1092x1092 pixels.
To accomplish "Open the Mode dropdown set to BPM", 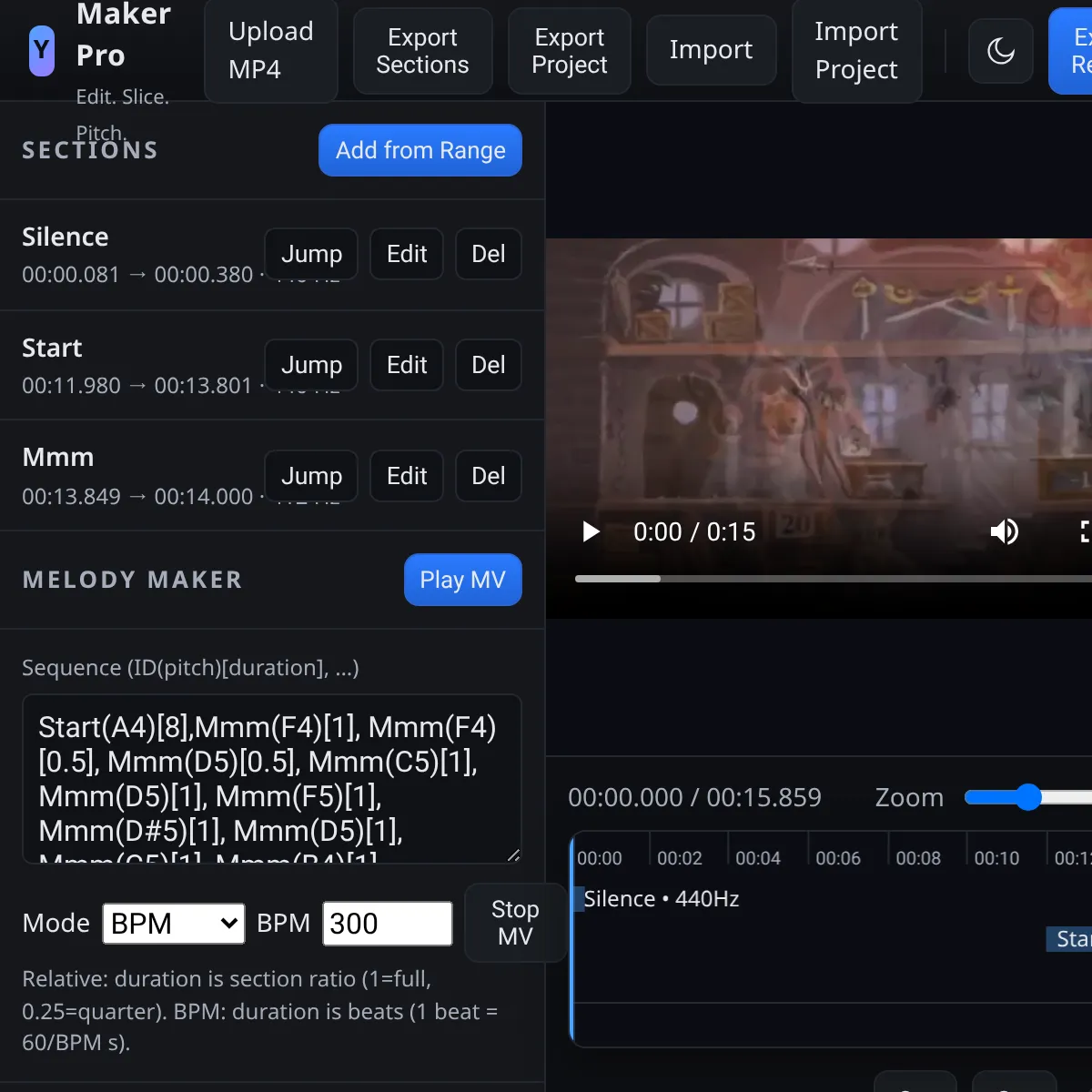I will (x=173, y=924).
